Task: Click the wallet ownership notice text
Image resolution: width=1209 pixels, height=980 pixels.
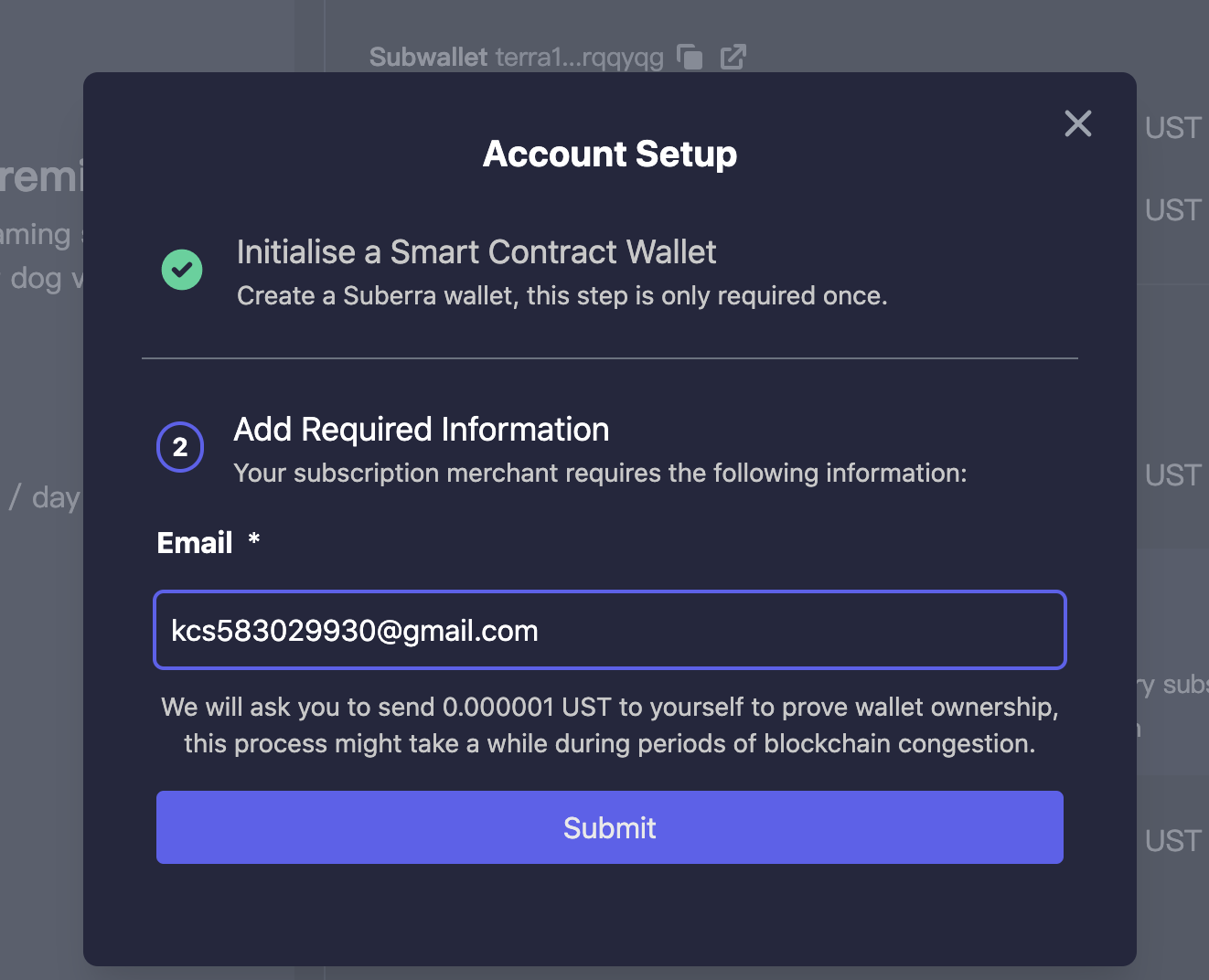Action: (610, 726)
